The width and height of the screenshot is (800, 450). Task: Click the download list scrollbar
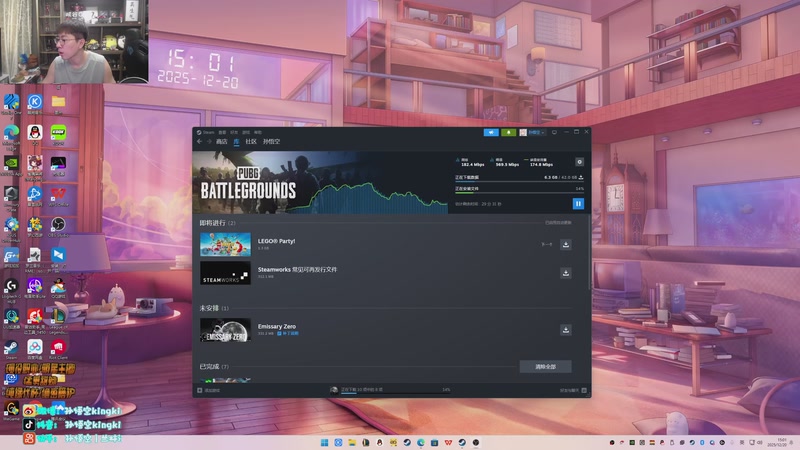coord(589,253)
